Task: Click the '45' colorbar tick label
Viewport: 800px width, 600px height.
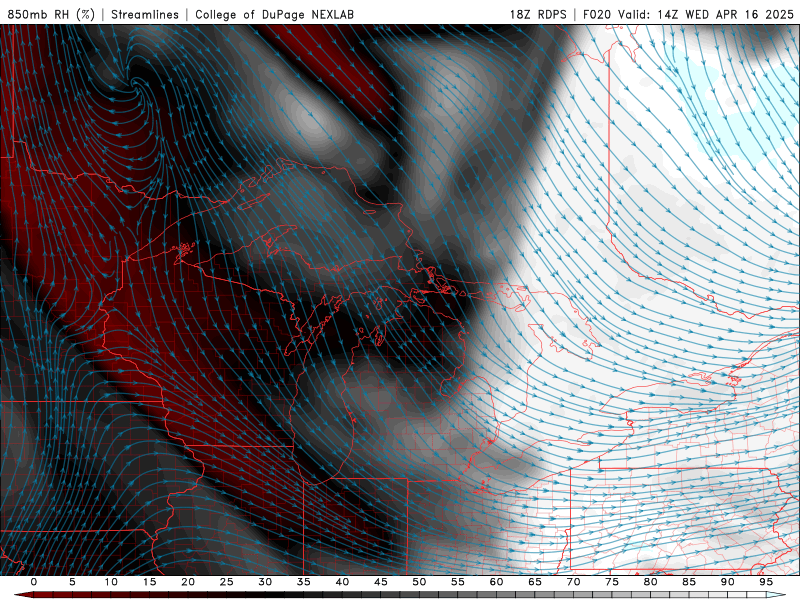Action: [x=381, y=582]
